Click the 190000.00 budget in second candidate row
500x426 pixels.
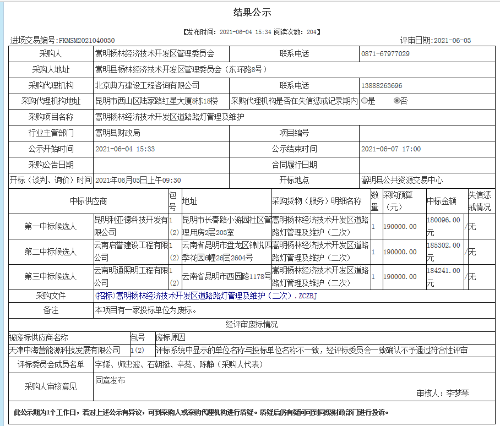tap(400, 252)
